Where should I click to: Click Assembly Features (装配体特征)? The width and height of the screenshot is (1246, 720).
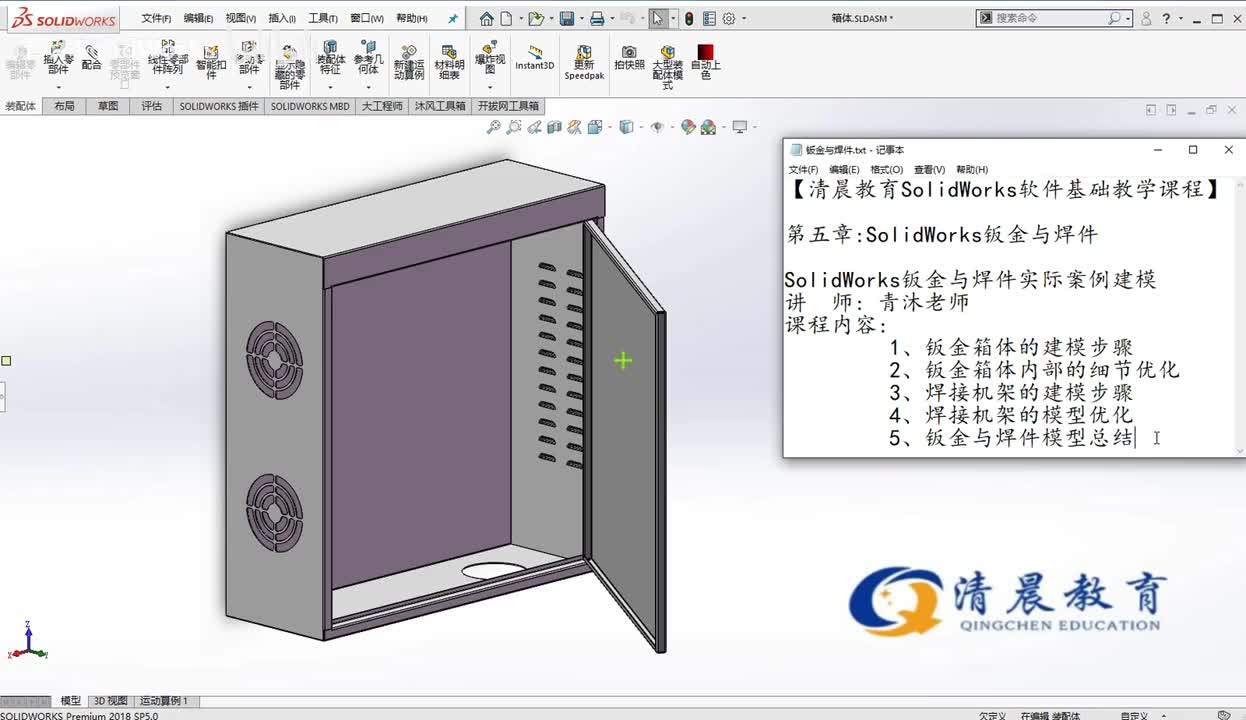330,58
